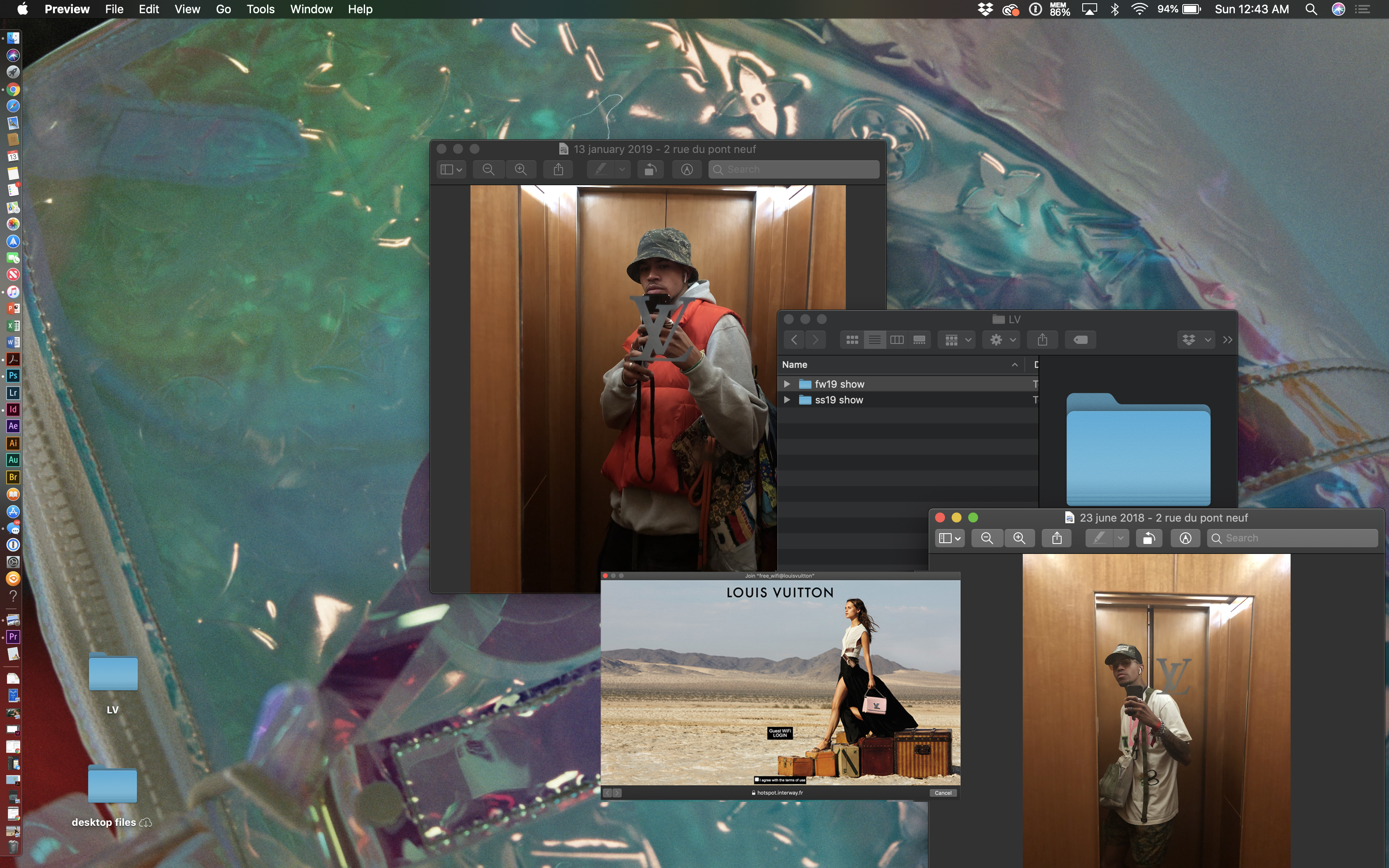
Task: Open the Help menu in the menu bar
Action: (360, 9)
